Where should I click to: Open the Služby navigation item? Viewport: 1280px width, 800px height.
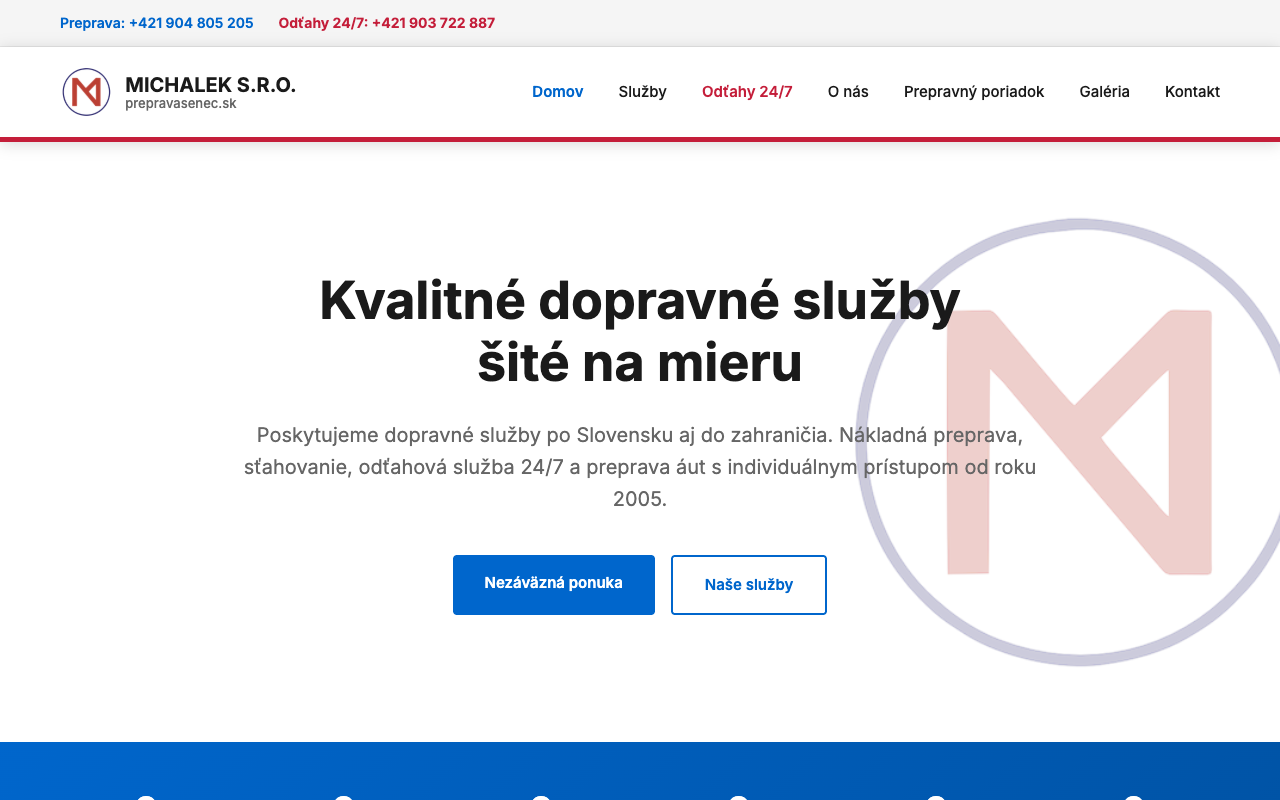point(642,91)
